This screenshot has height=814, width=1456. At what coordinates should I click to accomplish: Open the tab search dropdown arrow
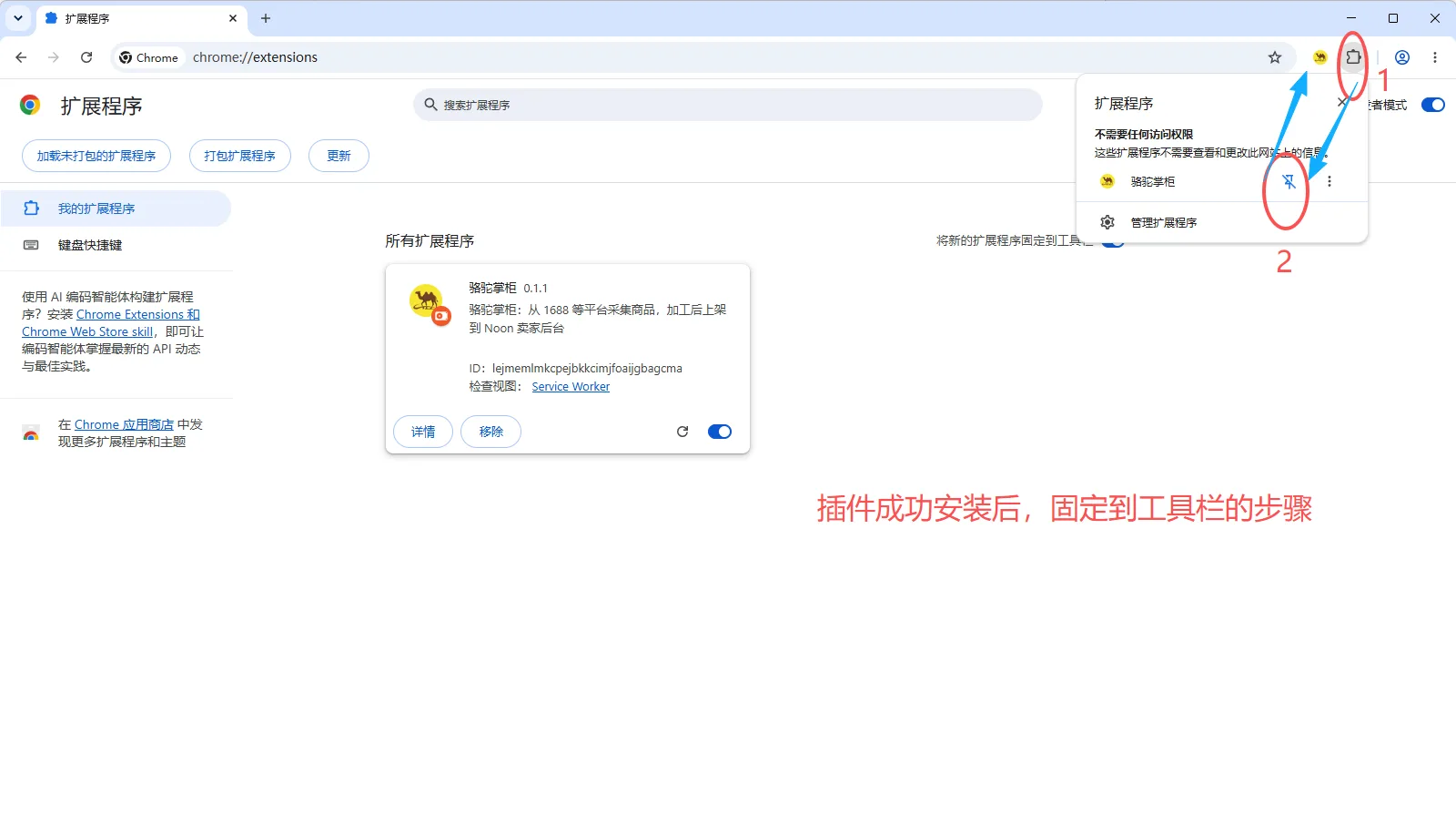[18, 18]
